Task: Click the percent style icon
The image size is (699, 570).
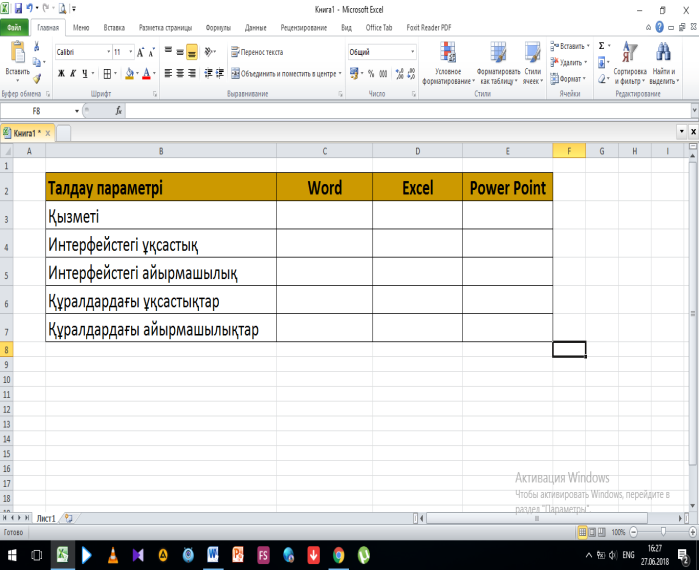Action: click(371, 74)
